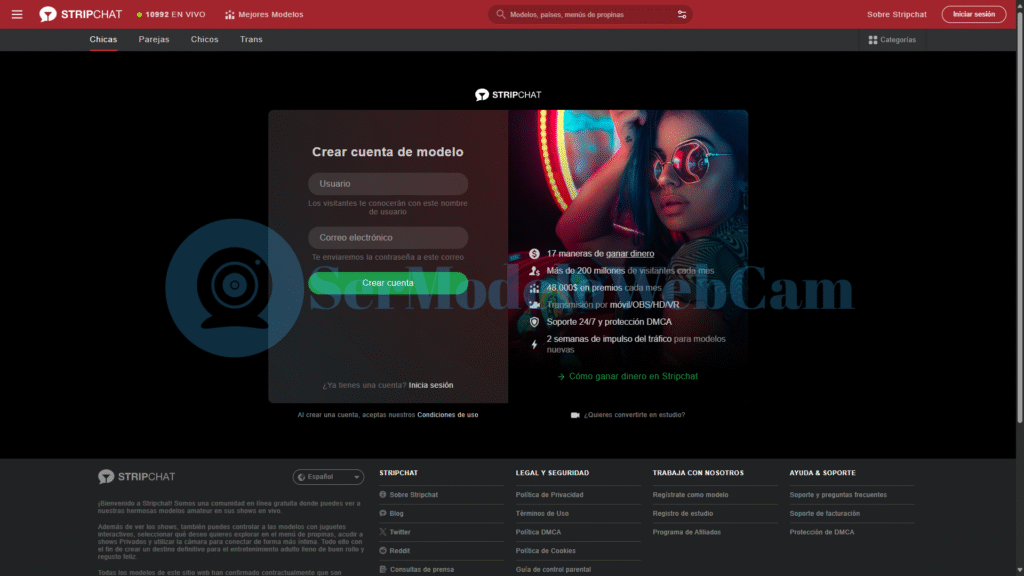Click the shield icon beside Soporte 24/7

tap(534, 322)
